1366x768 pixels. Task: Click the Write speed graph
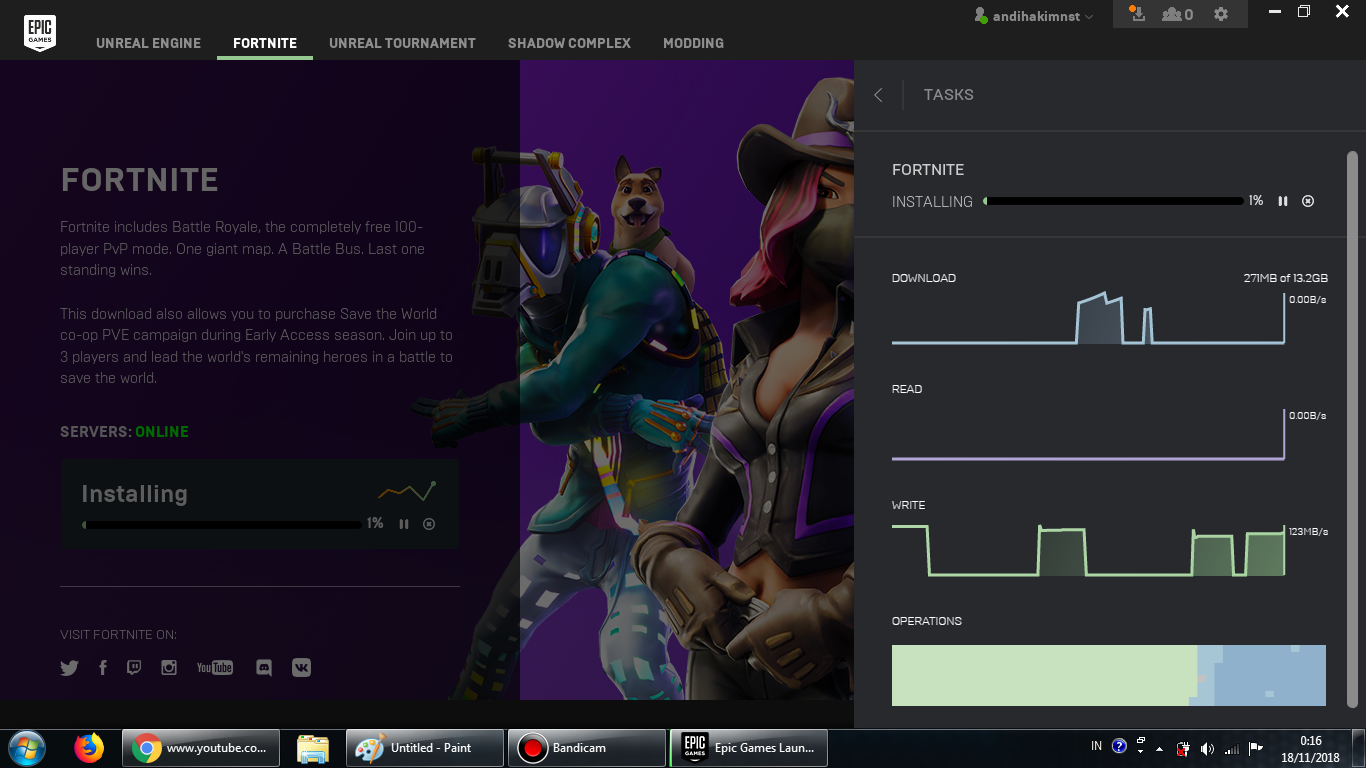coord(1088,550)
